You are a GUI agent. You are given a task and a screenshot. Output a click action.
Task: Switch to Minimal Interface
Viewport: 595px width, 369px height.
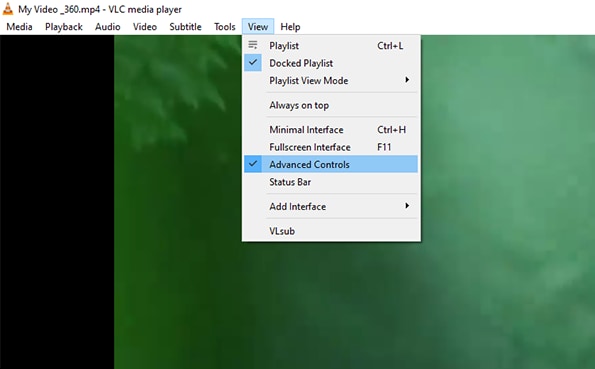click(331, 129)
